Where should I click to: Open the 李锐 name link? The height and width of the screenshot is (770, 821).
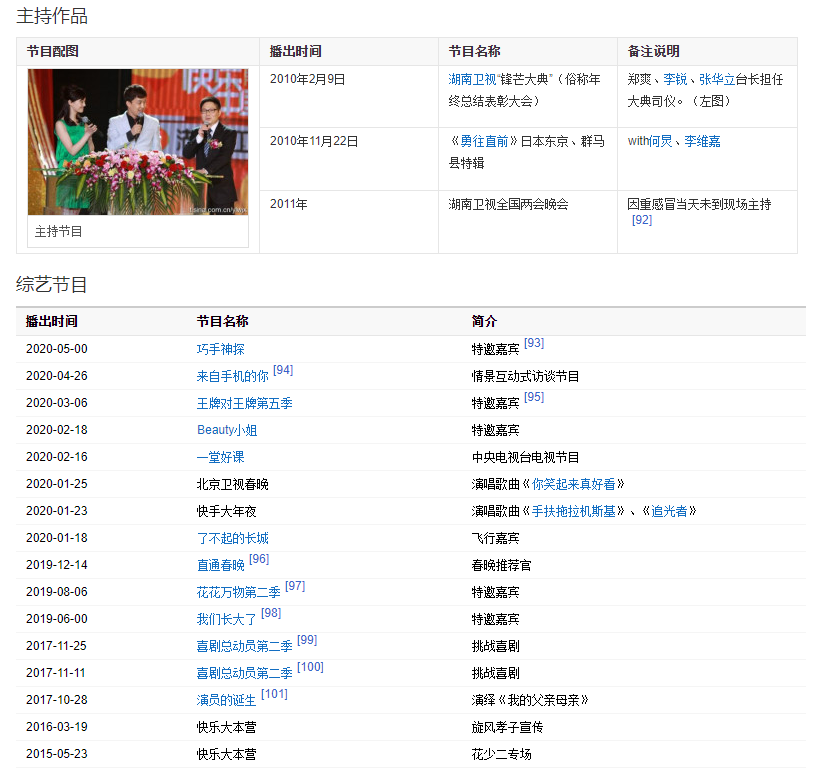point(675,79)
